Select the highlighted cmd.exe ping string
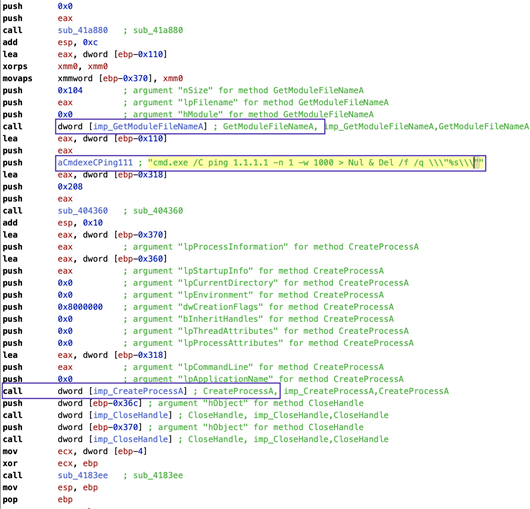This screenshot has height=509, width=530. coord(316,163)
